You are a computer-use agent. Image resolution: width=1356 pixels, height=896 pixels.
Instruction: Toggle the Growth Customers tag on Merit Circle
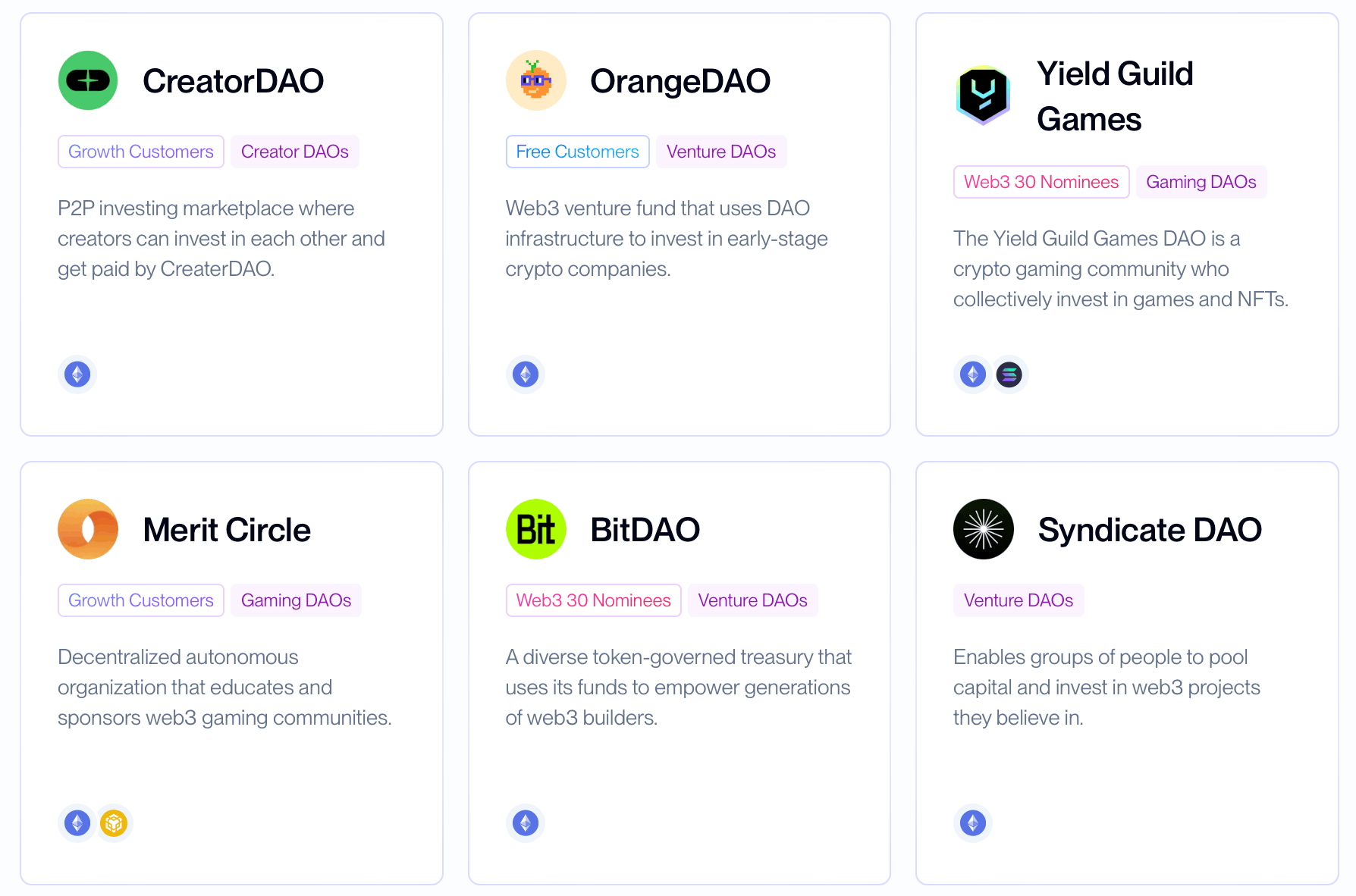coord(140,600)
